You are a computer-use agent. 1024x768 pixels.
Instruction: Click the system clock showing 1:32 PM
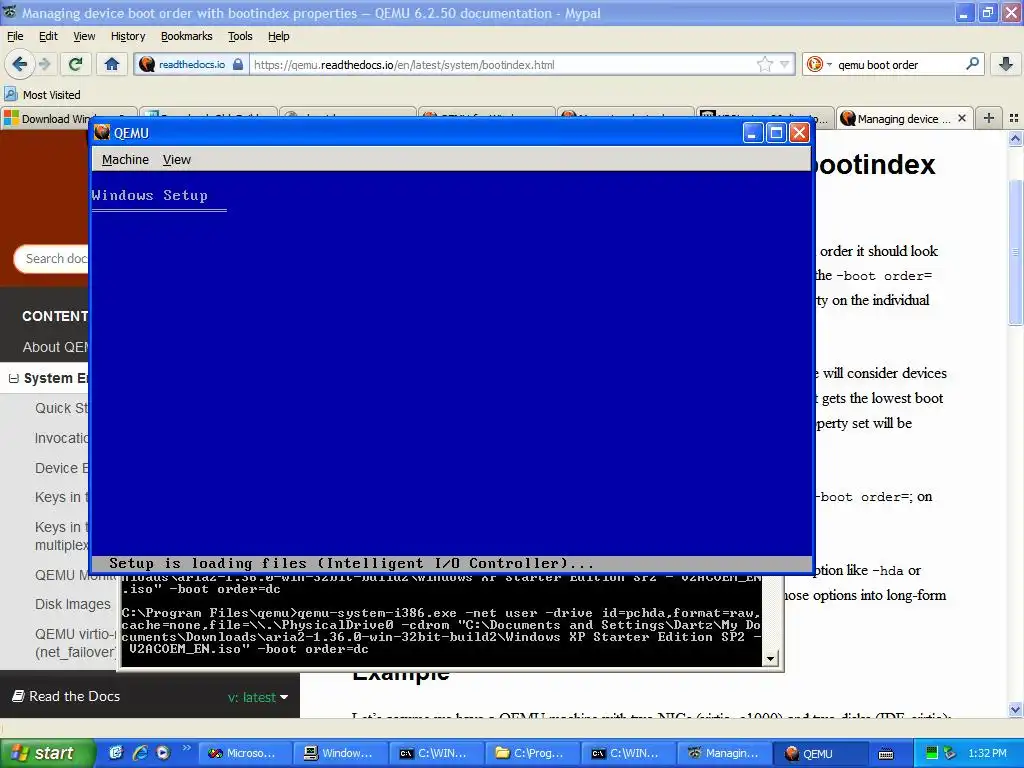tap(987, 753)
